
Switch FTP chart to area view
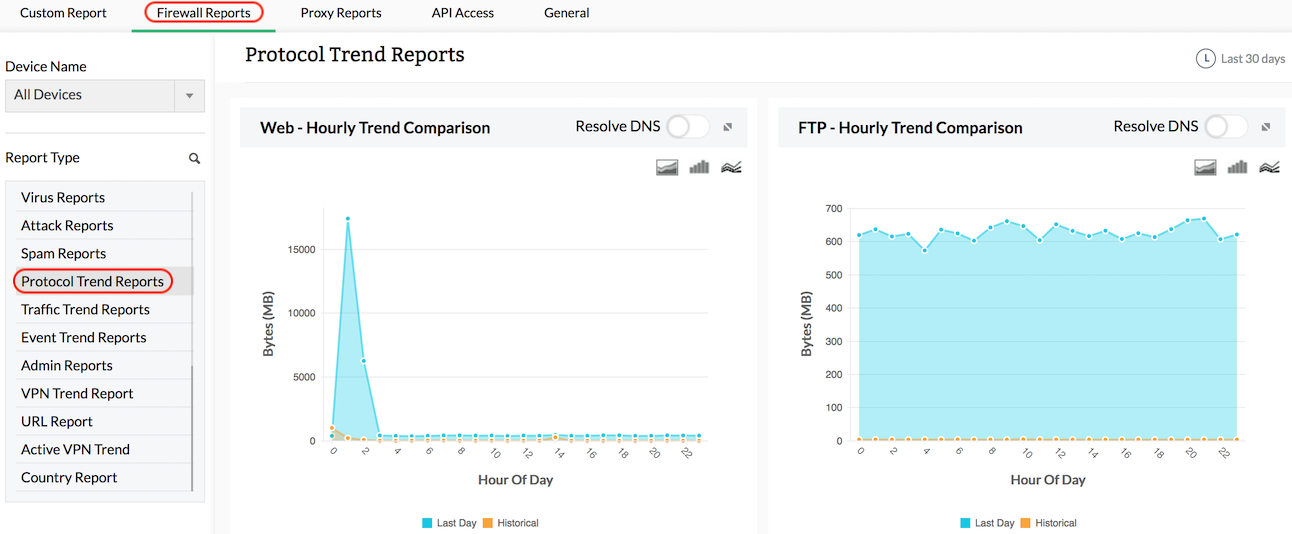[1205, 167]
